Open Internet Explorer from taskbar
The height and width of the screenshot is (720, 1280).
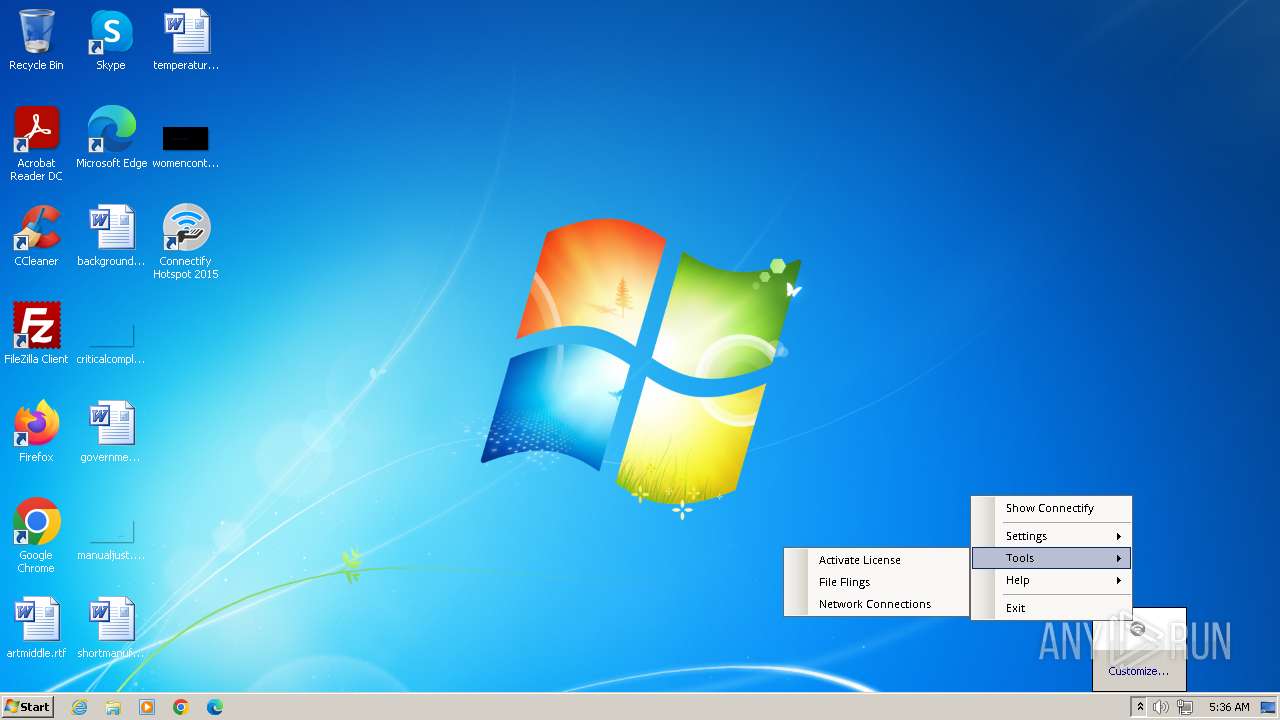tap(79, 707)
